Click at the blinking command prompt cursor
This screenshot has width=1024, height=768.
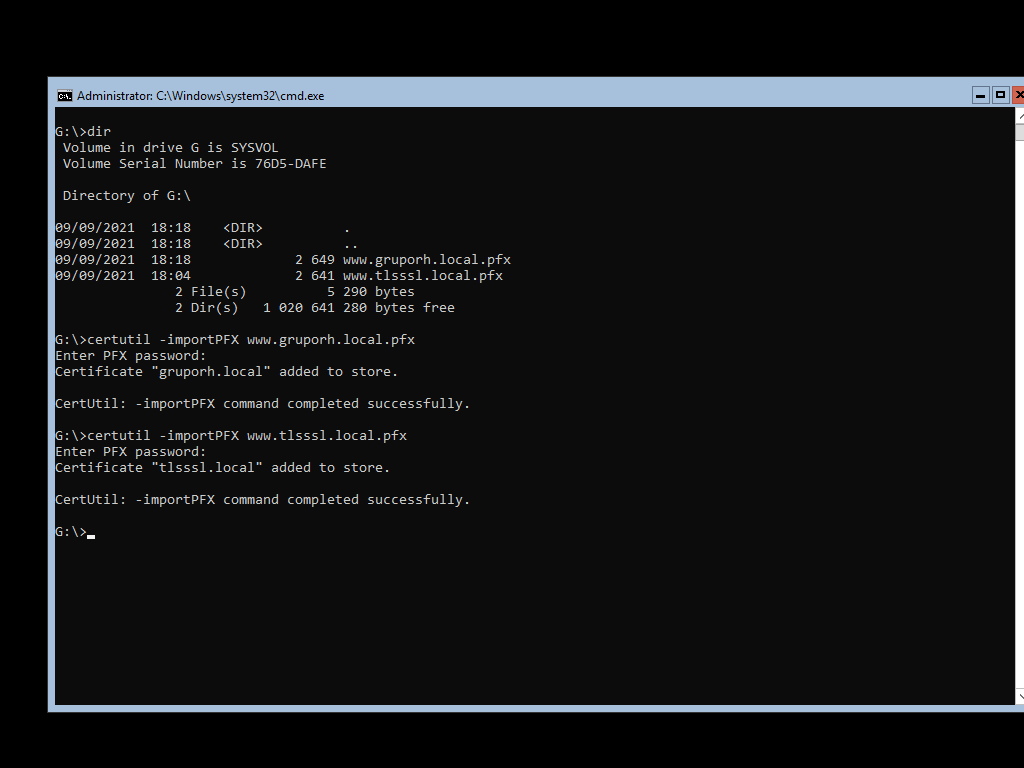coord(91,532)
